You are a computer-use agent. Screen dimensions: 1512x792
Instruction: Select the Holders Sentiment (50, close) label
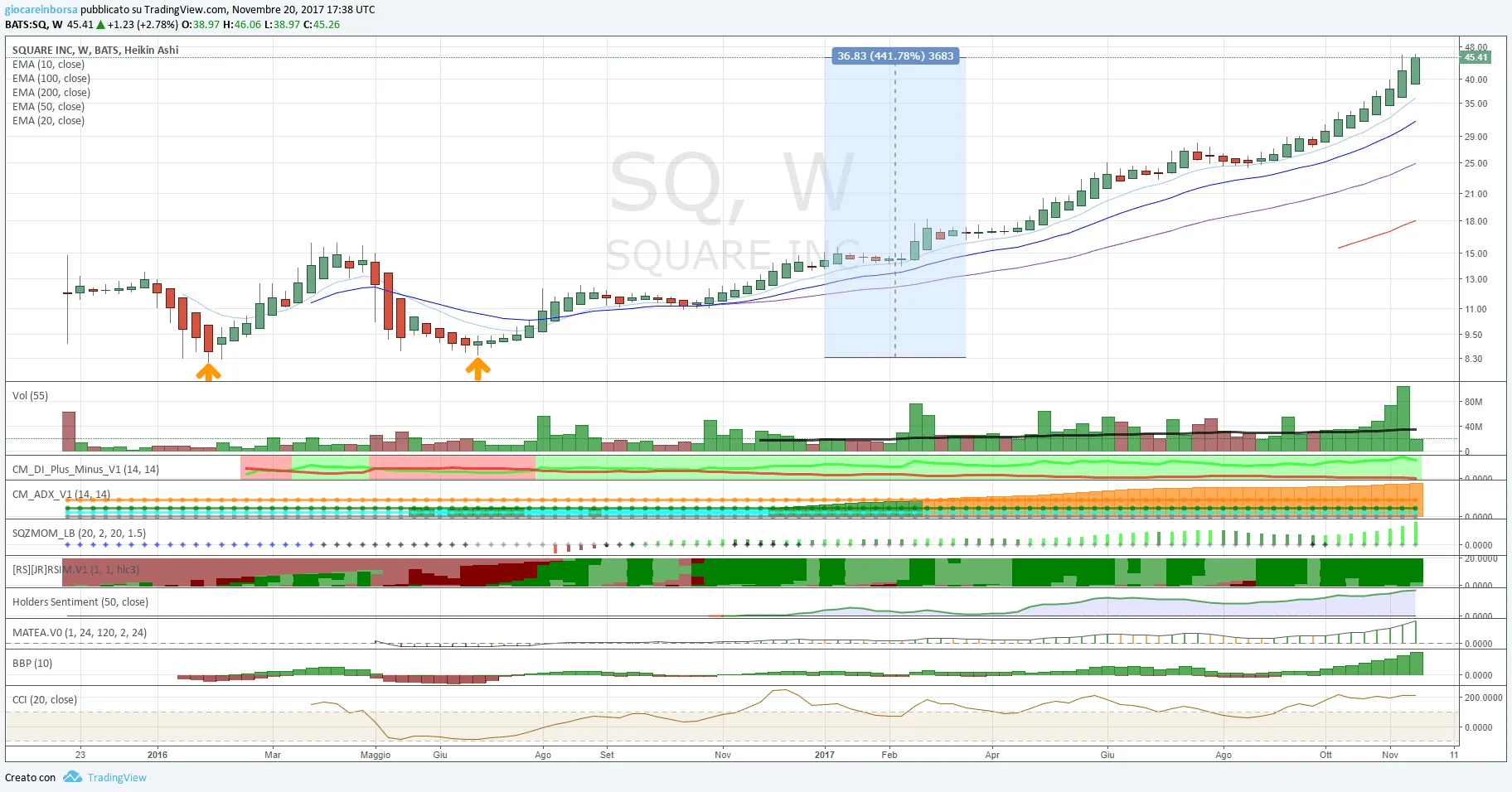(x=80, y=602)
